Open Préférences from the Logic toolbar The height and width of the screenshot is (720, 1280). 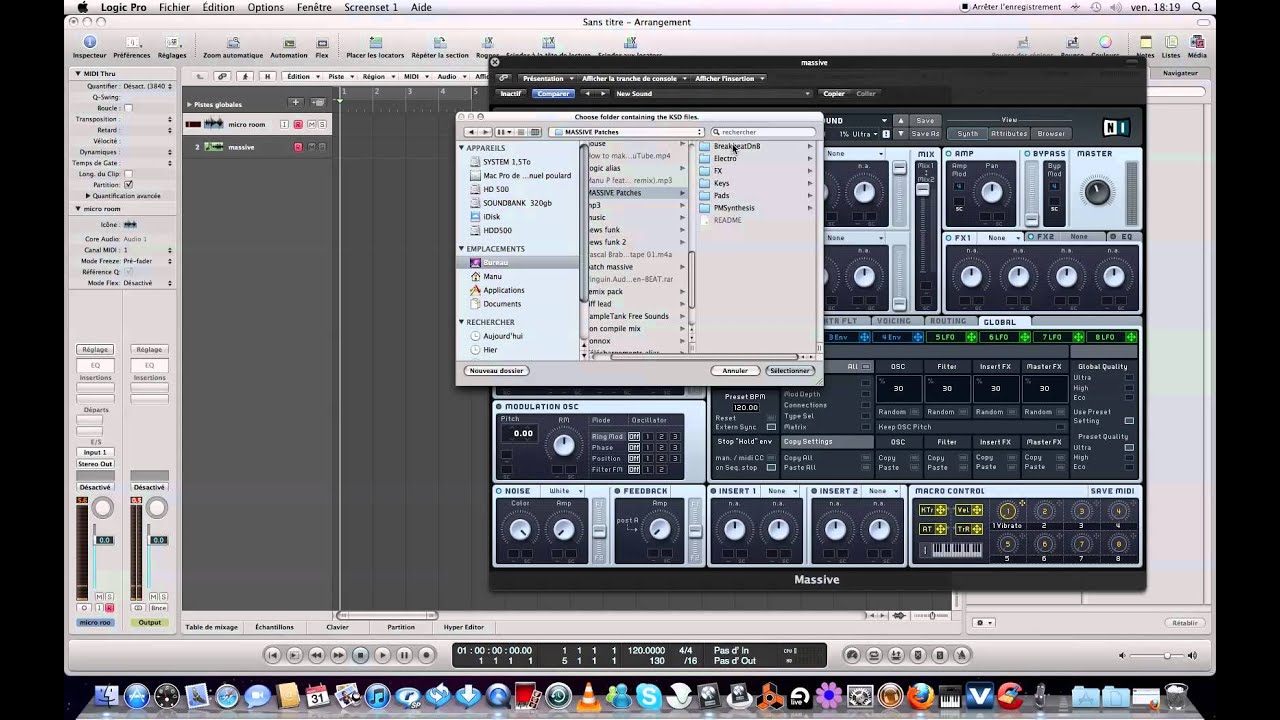(131, 43)
